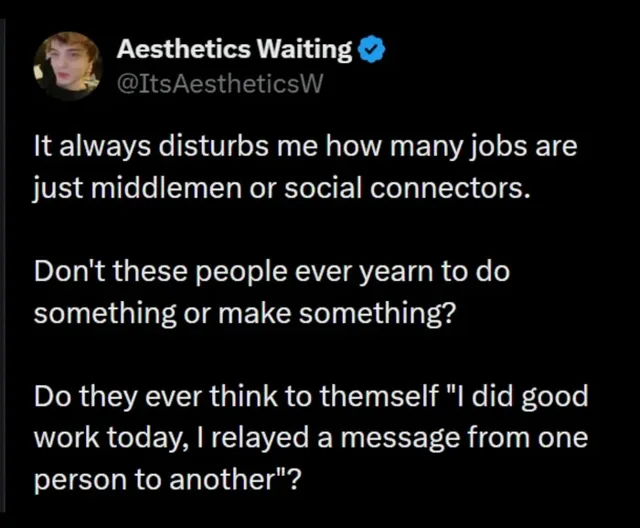This screenshot has width=640, height=528.
Task: Select the word "connectors." in the tweet
Action: [451, 189]
